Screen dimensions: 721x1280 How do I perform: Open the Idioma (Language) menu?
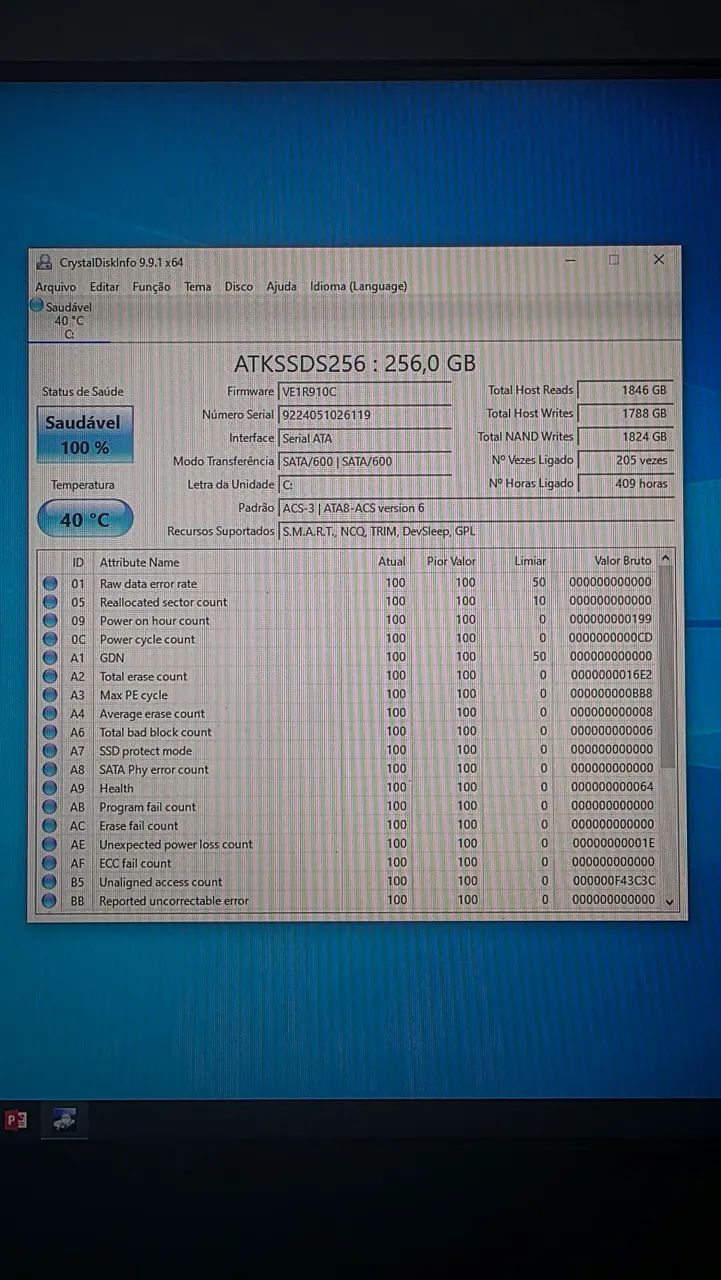click(358, 287)
